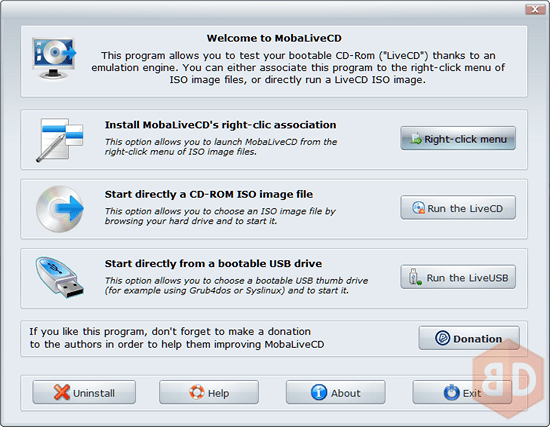Screen dimensions: 550x427
Task: Click the USB stick icon in Run the LiveUSB
Action: click(415, 277)
